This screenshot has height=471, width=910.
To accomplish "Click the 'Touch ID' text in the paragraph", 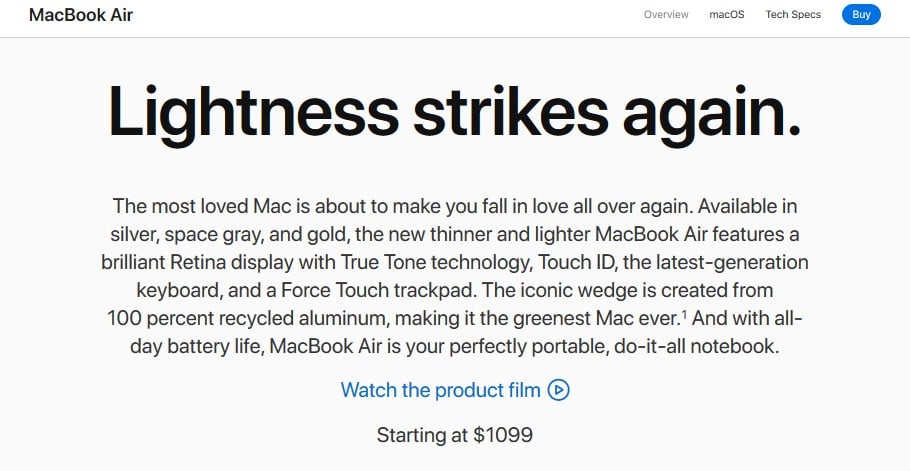I will pos(577,262).
